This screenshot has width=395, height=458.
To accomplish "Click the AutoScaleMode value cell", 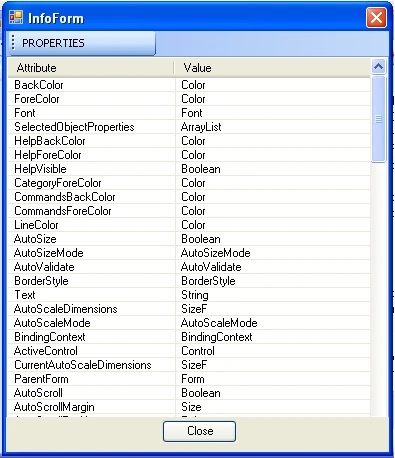I will (x=273, y=323).
